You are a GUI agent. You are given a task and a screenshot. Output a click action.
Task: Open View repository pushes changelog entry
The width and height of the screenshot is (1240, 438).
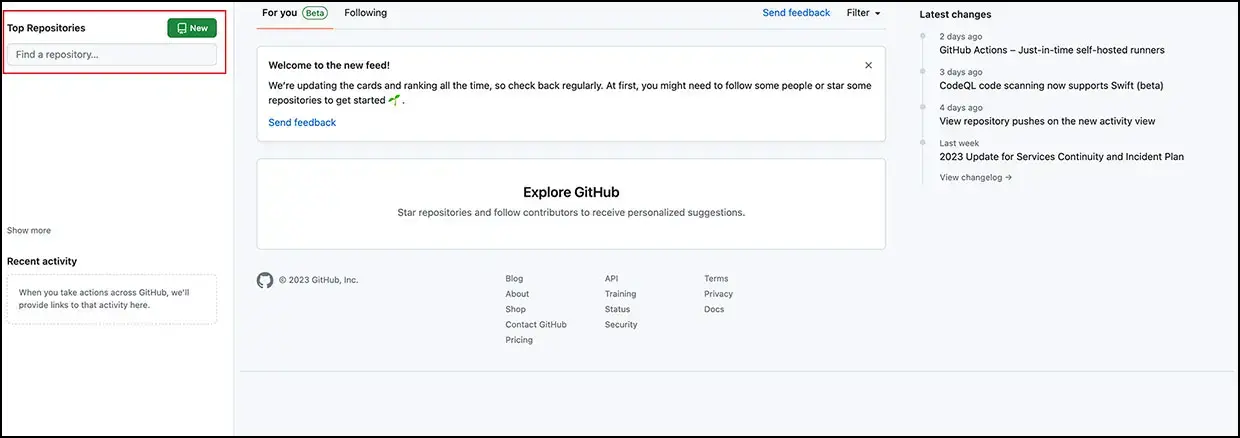(x=1047, y=121)
